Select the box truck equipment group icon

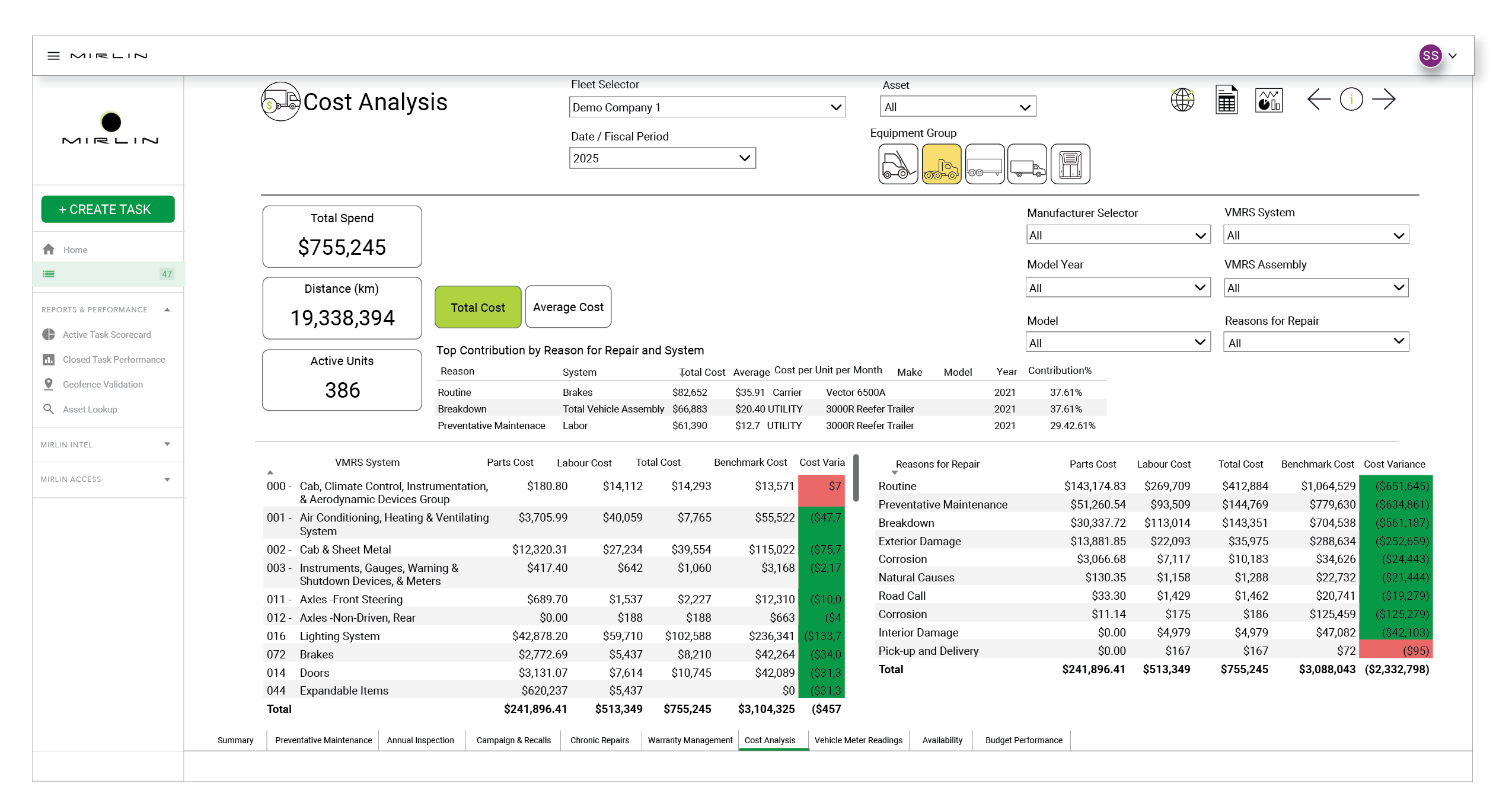(1027, 164)
